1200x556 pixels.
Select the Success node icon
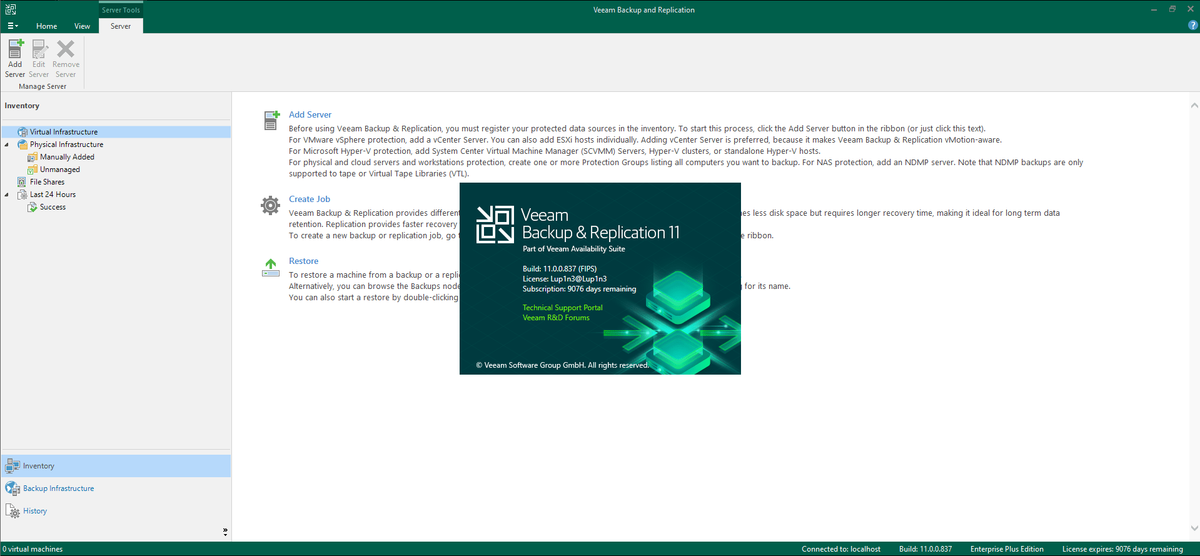coord(32,207)
